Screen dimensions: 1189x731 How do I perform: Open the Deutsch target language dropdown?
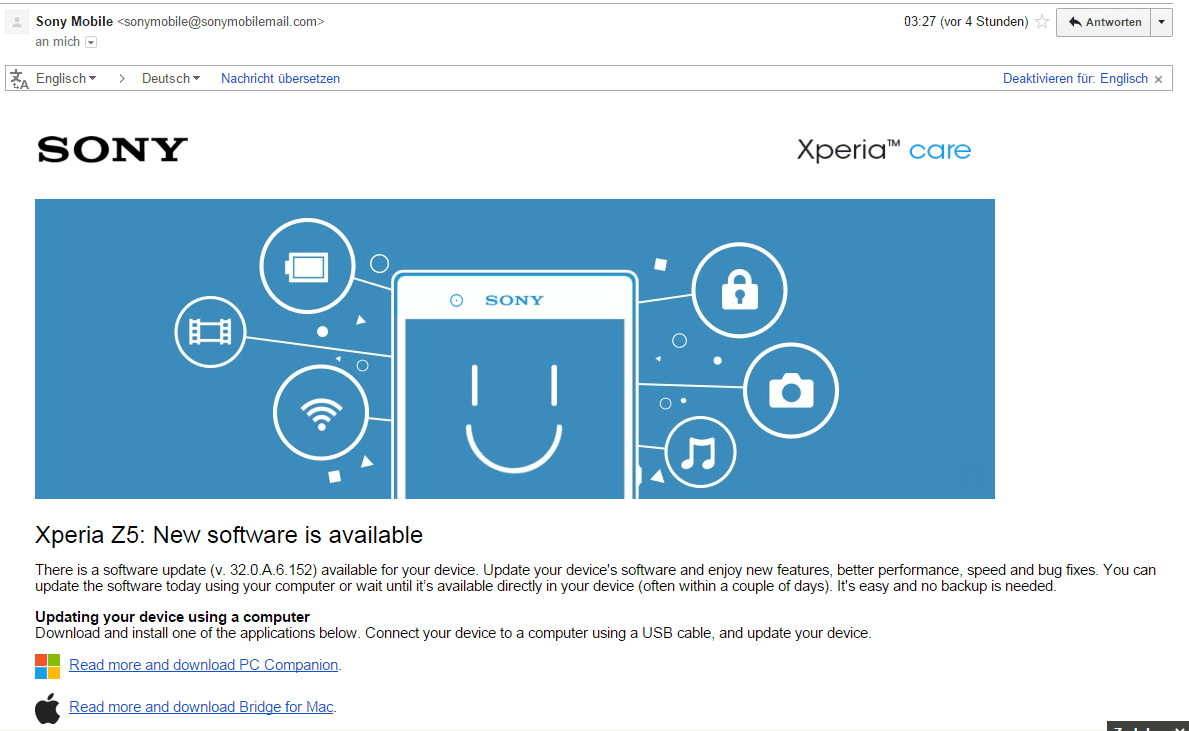pyautogui.click(x=171, y=79)
